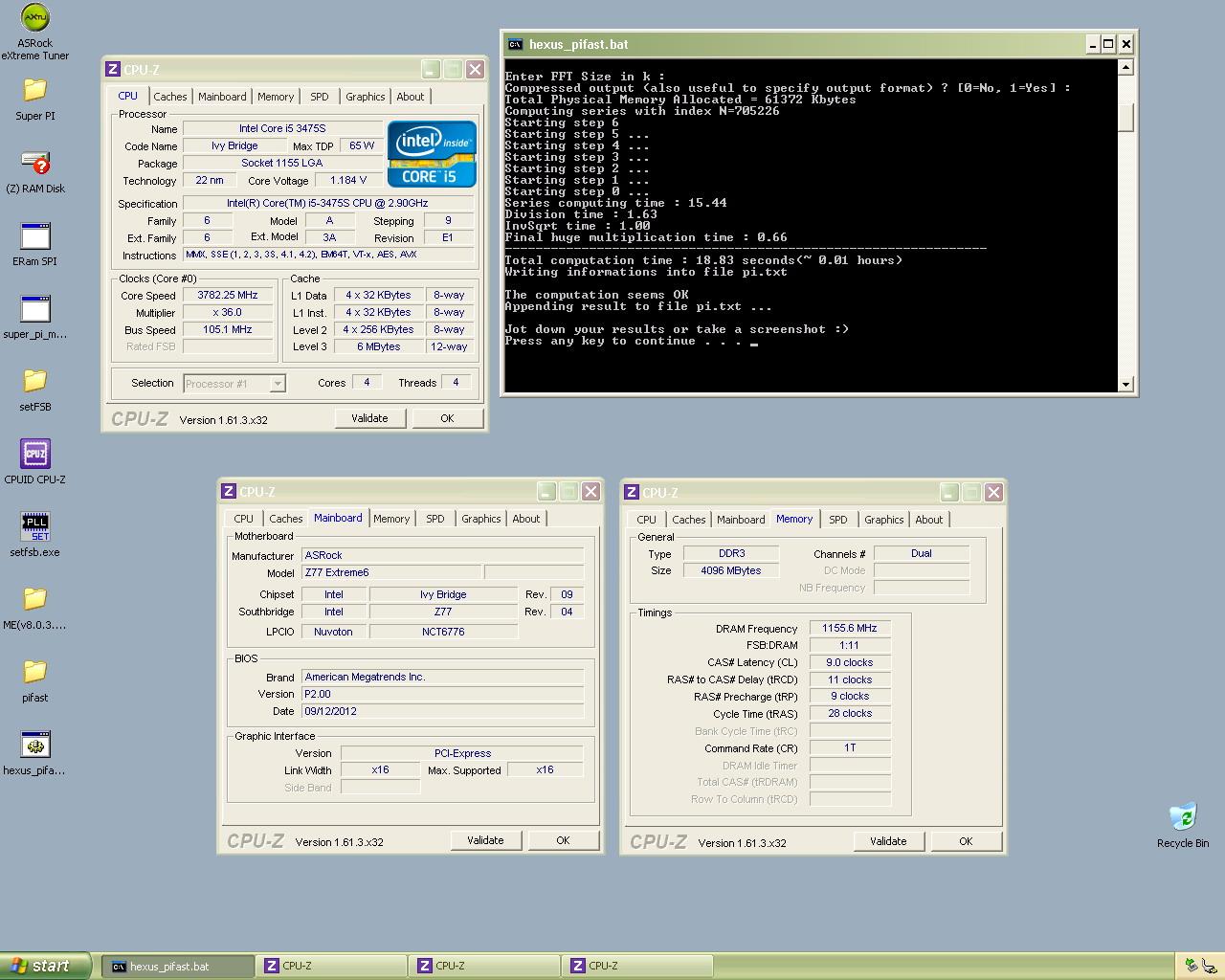Click Memory Size 4096 MBytes value
The image size is (1225, 980).
click(x=731, y=570)
